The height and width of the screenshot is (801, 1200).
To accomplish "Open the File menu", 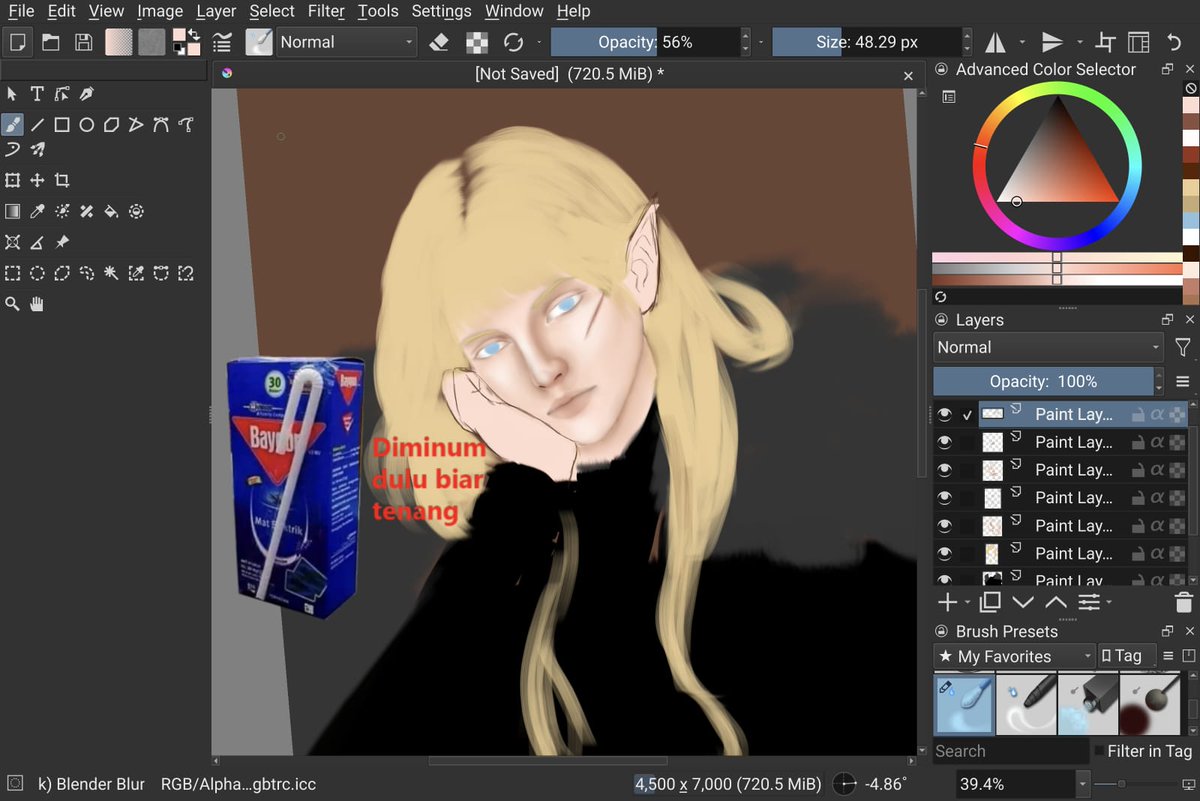I will click(21, 11).
